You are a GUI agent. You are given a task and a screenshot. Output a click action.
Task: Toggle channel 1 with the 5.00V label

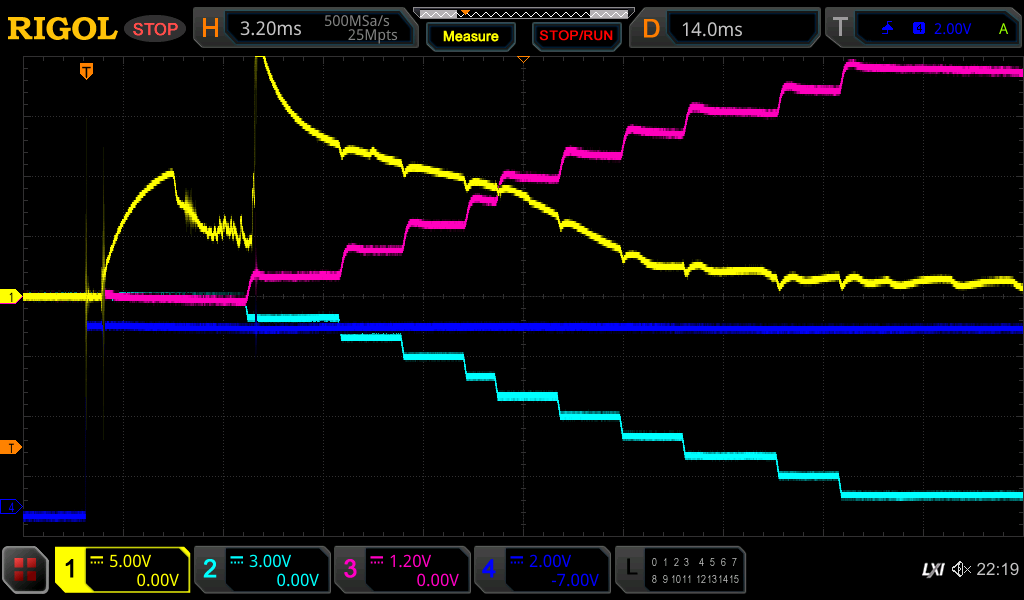[122, 570]
